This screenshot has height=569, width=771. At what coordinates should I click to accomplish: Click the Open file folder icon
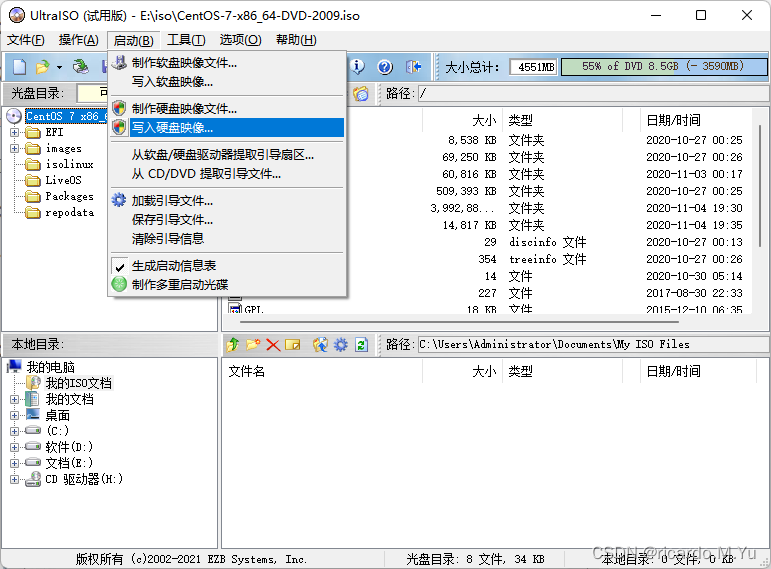(43, 66)
